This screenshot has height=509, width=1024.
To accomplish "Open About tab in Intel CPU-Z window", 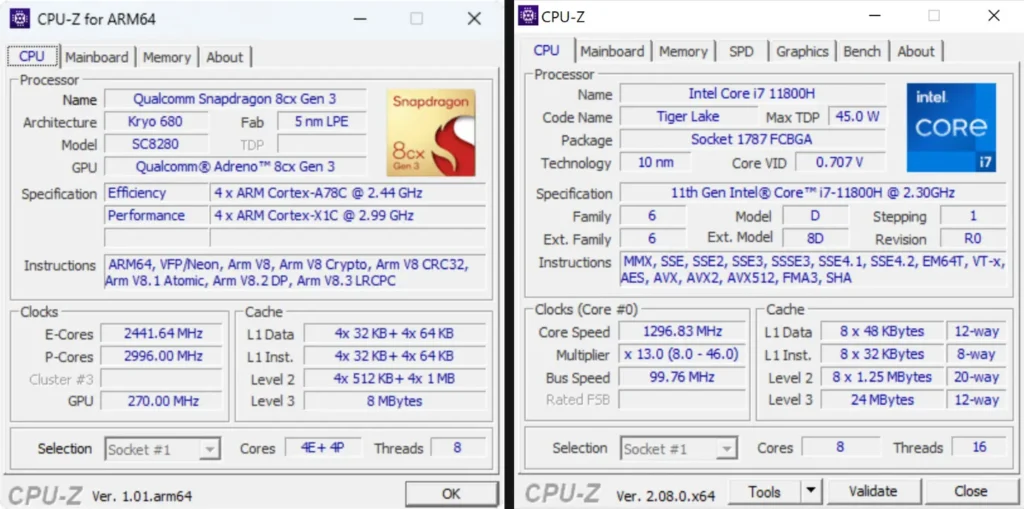I will coord(916,51).
